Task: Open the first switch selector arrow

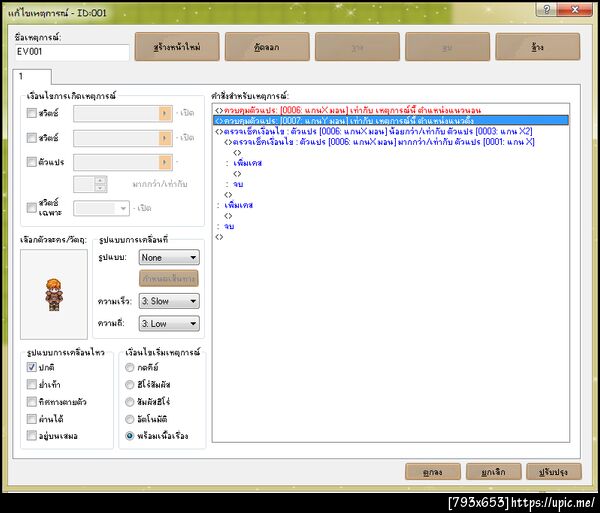Action: click(165, 113)
